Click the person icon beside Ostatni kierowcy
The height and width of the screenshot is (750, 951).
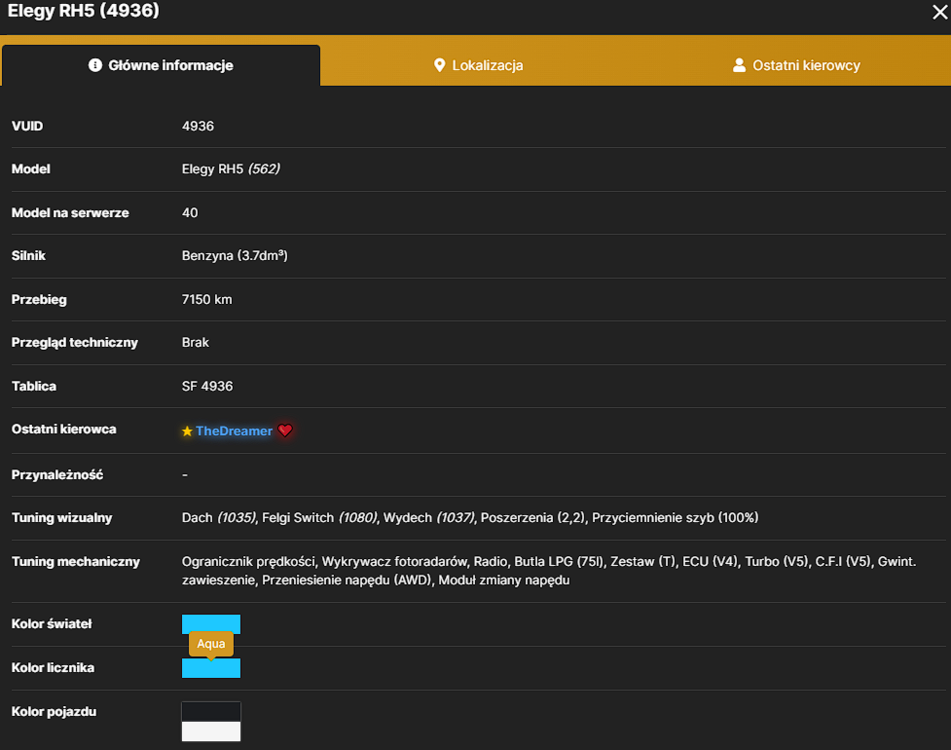(739, 65)
